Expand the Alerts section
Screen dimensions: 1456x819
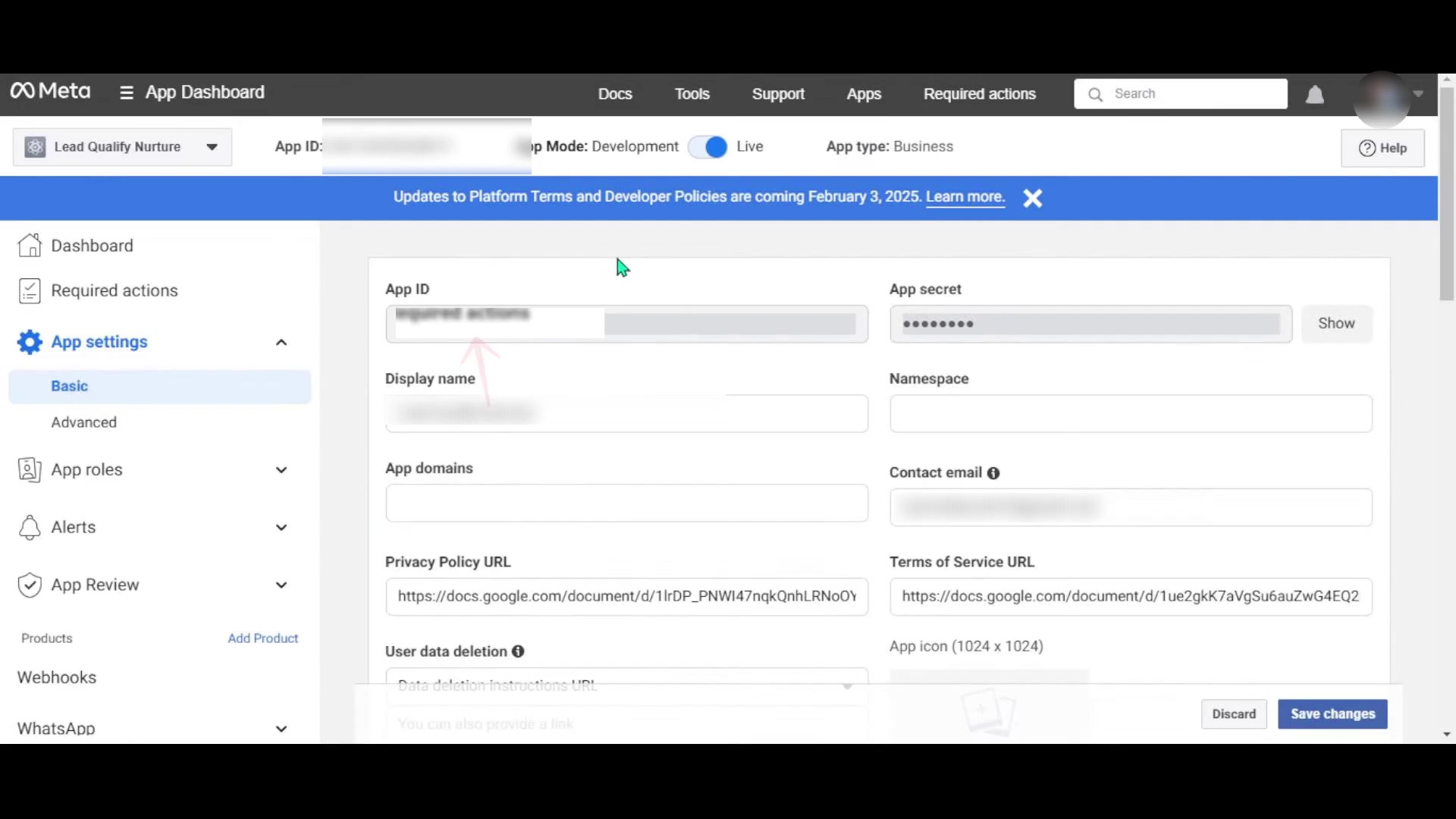pos(281,527)
